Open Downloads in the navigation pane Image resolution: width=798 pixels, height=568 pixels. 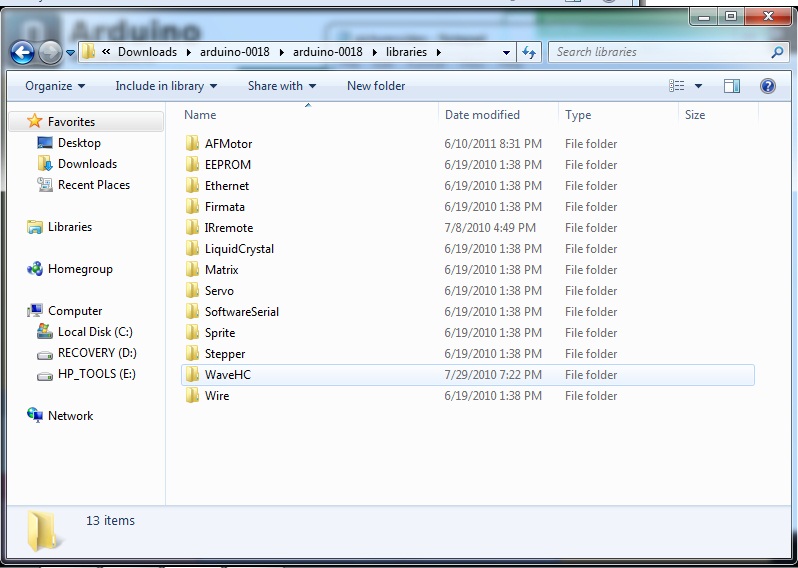(88, 164)
